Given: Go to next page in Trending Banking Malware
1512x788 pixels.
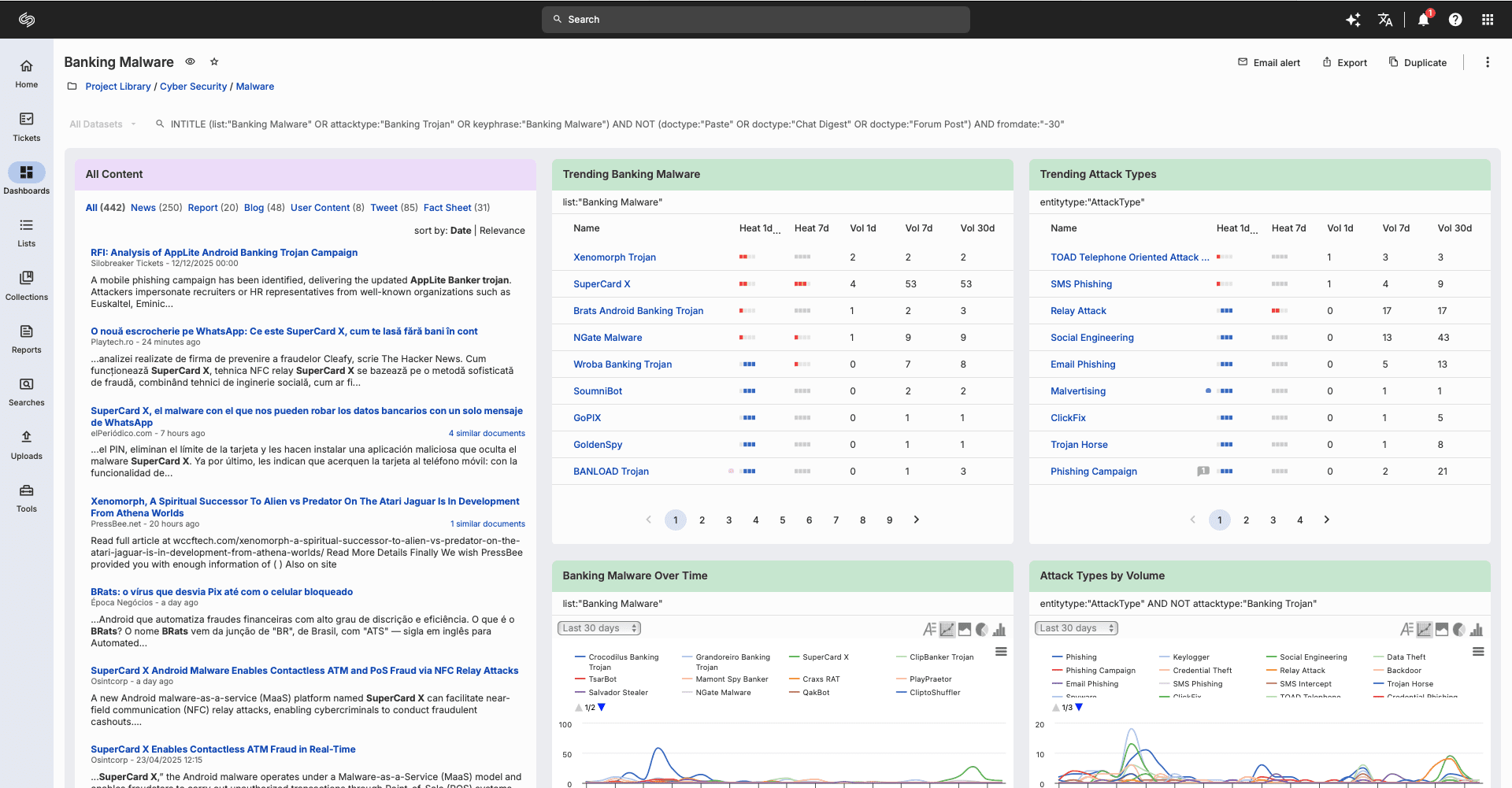Looking at the screenshot, I should pyautogui.click(x=917, y=520).
